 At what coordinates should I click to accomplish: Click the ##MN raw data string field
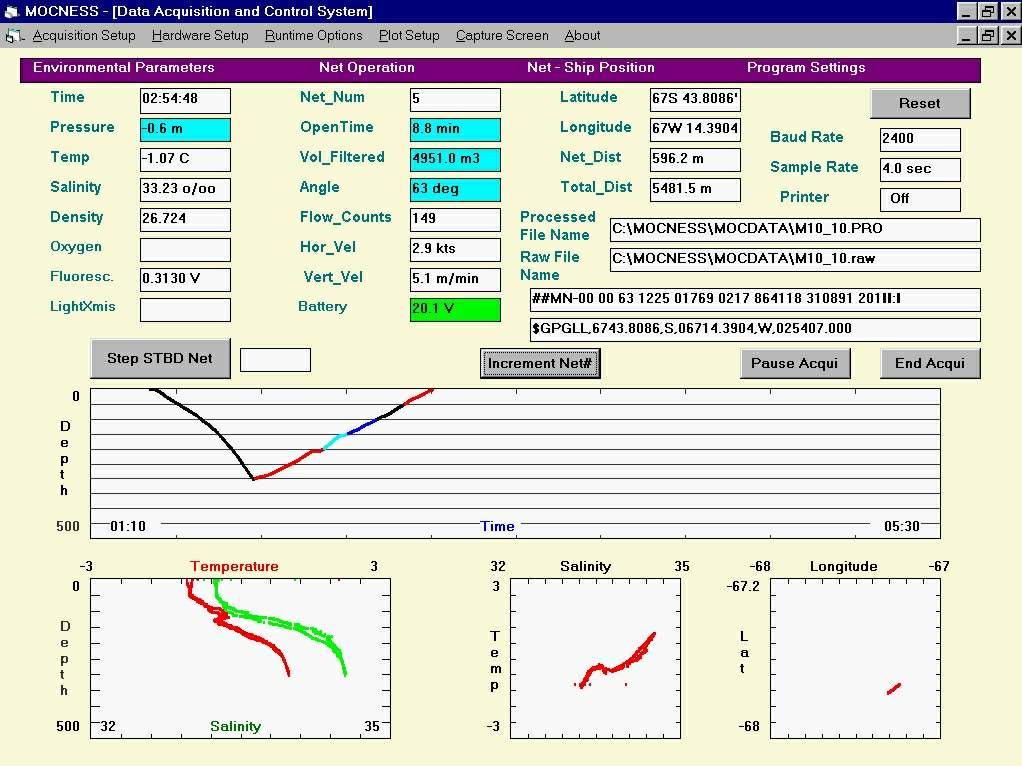[x=755, y=300]
